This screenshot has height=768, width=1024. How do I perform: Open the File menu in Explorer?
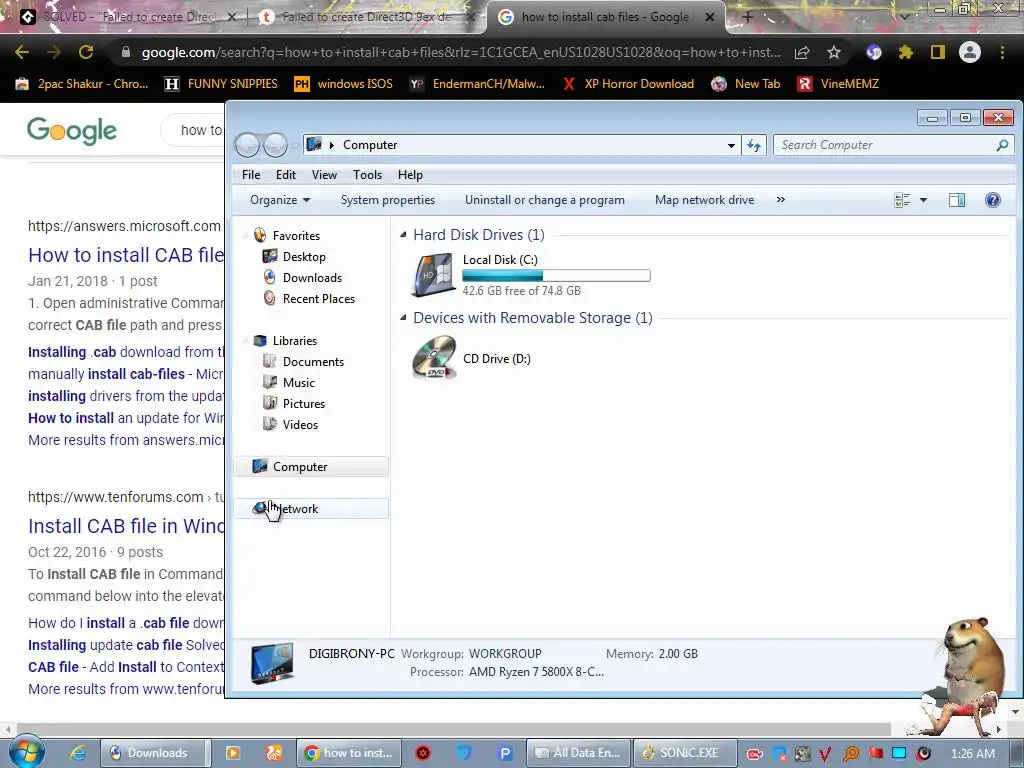point(251,175)
